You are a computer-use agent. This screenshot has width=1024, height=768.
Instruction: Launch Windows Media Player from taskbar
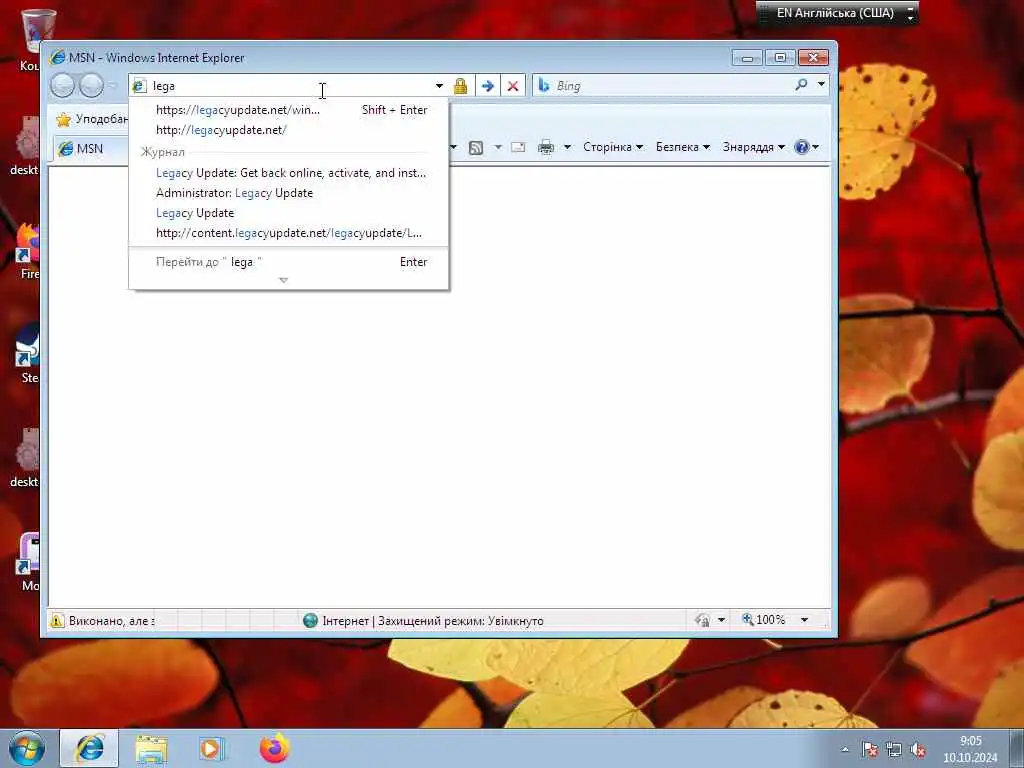point(211,748)
